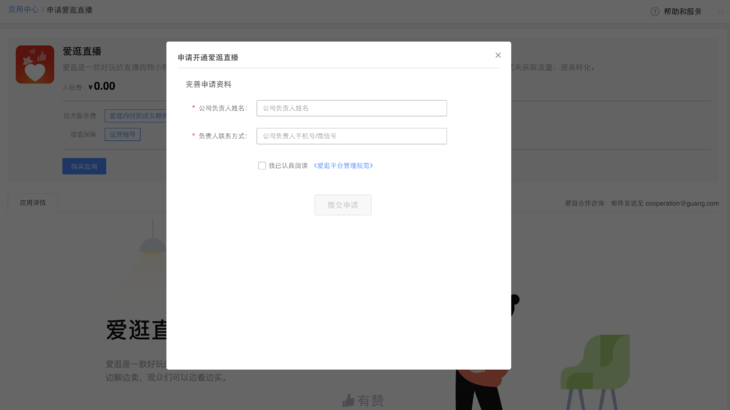Click the 完善申请资料 section heading
Screen dimensions: 730x410
click(x=209, y=84)
